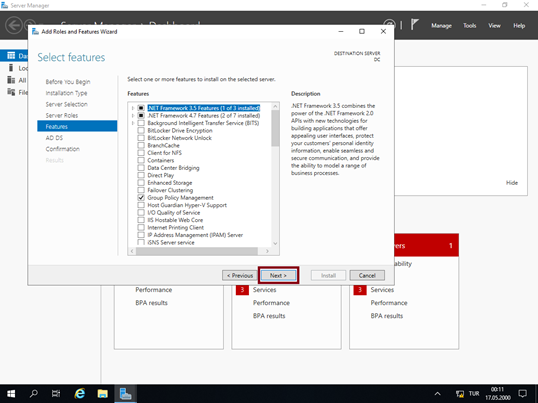The image size is (538, 403).
Task: Check IIS Hostable Web Core
Action: coord(141,220)
